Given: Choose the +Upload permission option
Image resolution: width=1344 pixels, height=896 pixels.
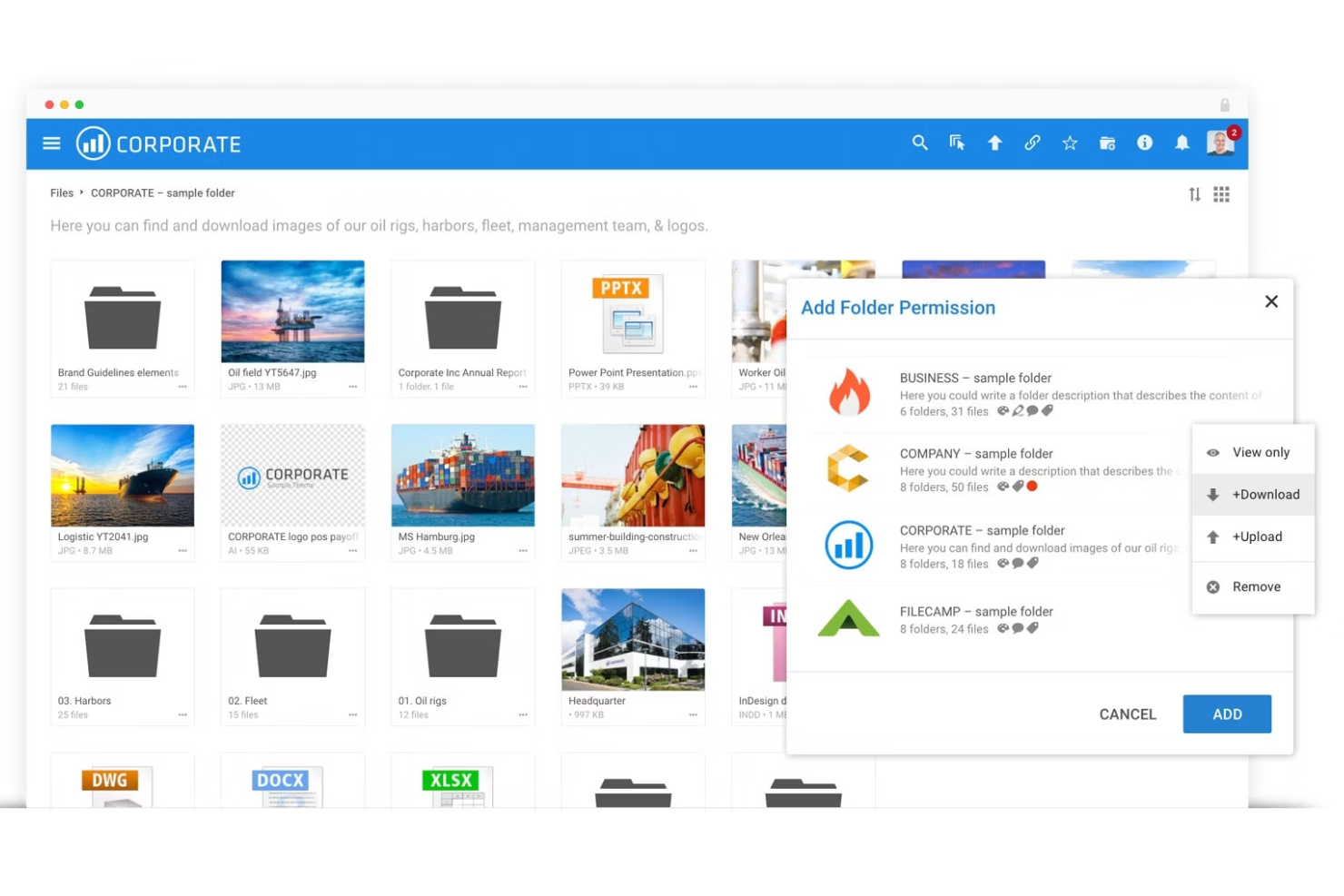Looking at the screenshot, I should [x=1253, y=537].
